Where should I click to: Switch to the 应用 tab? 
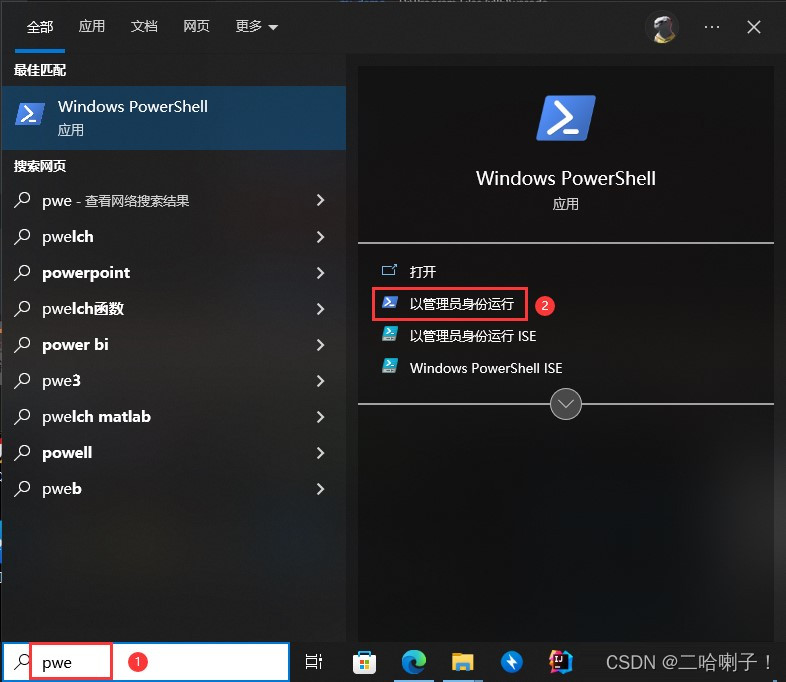pos(92,27)
